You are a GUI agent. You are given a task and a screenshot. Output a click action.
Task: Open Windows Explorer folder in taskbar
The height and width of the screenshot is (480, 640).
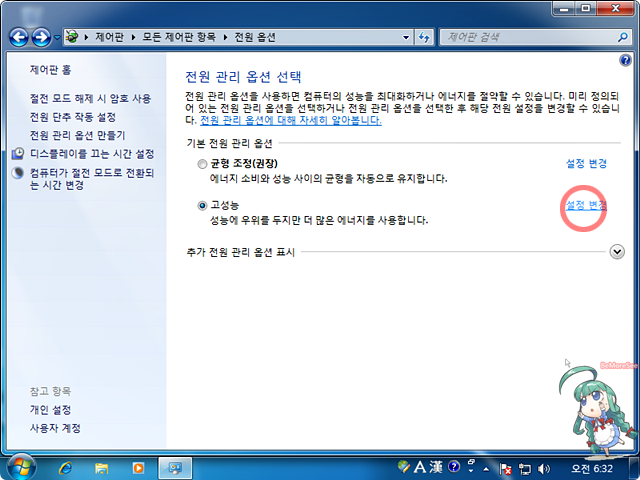102,467
